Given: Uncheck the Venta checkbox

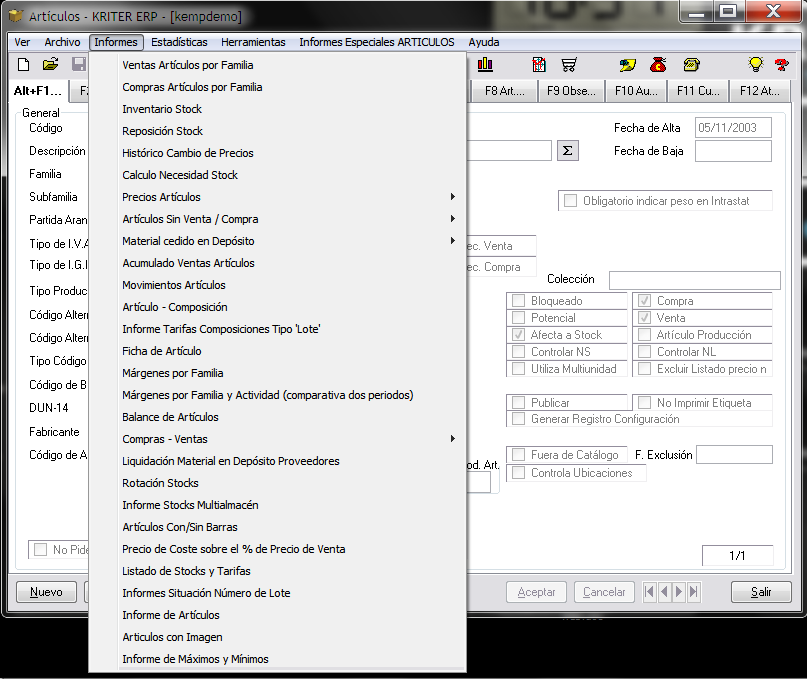Looking at the screenshot, I should 644,318.
